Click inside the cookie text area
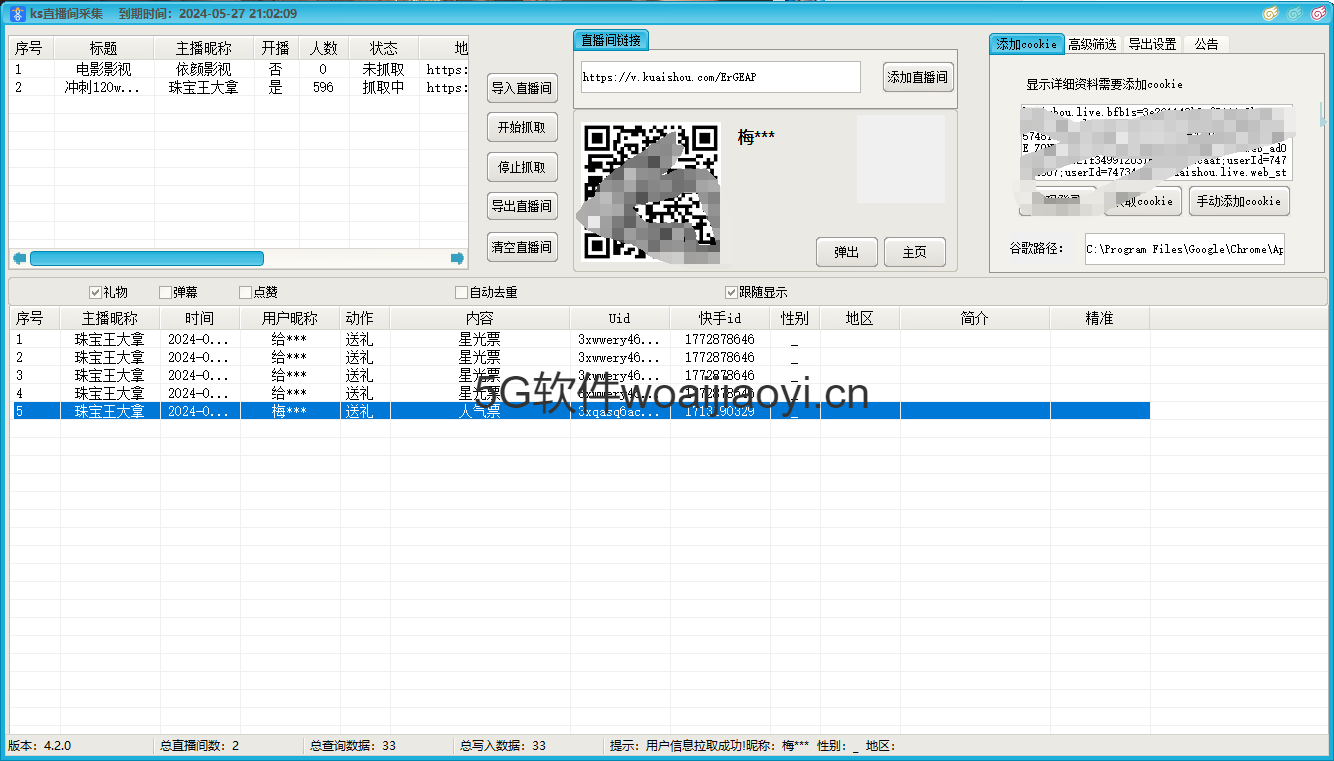 tap(1156, 142)
